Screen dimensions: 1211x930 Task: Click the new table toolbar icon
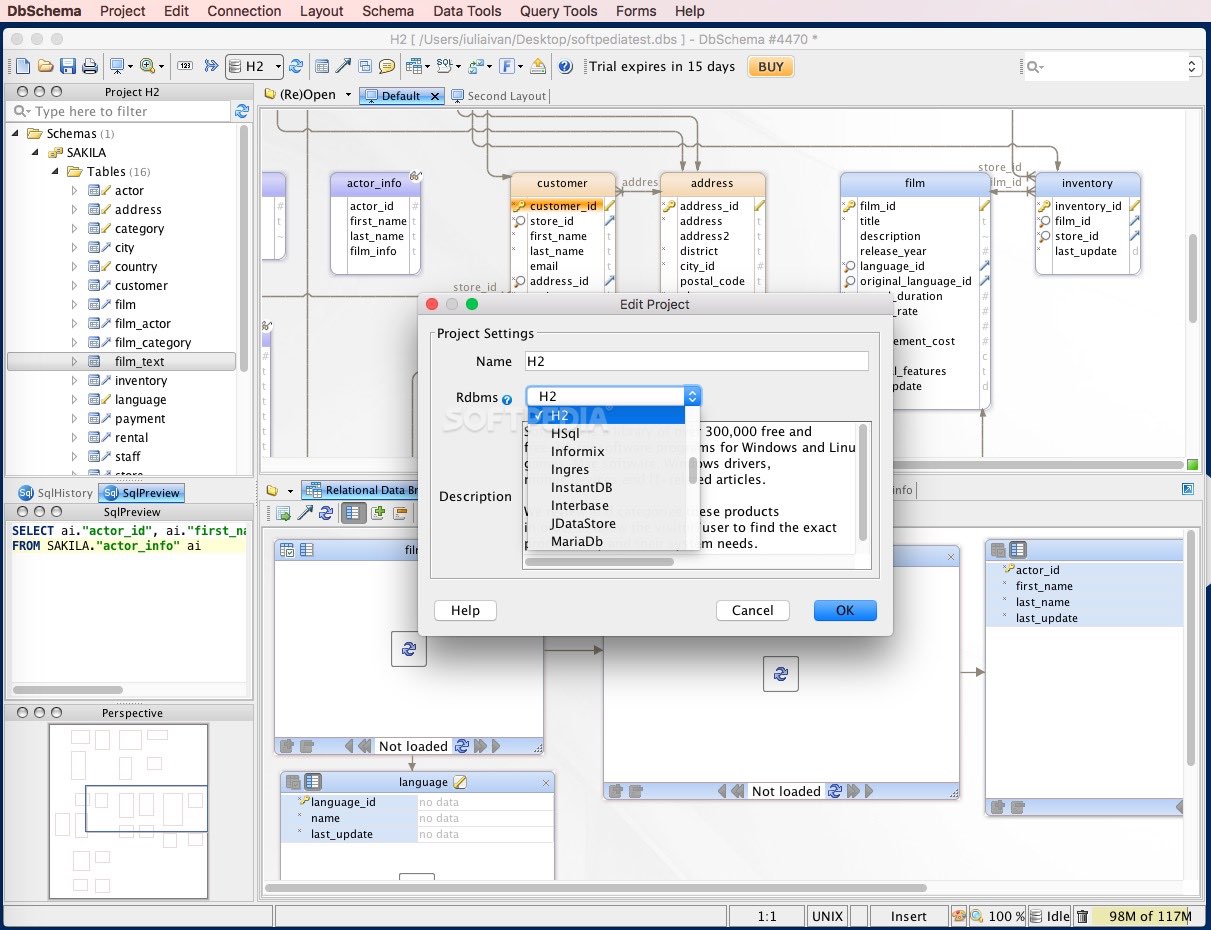tap(322, 67)
